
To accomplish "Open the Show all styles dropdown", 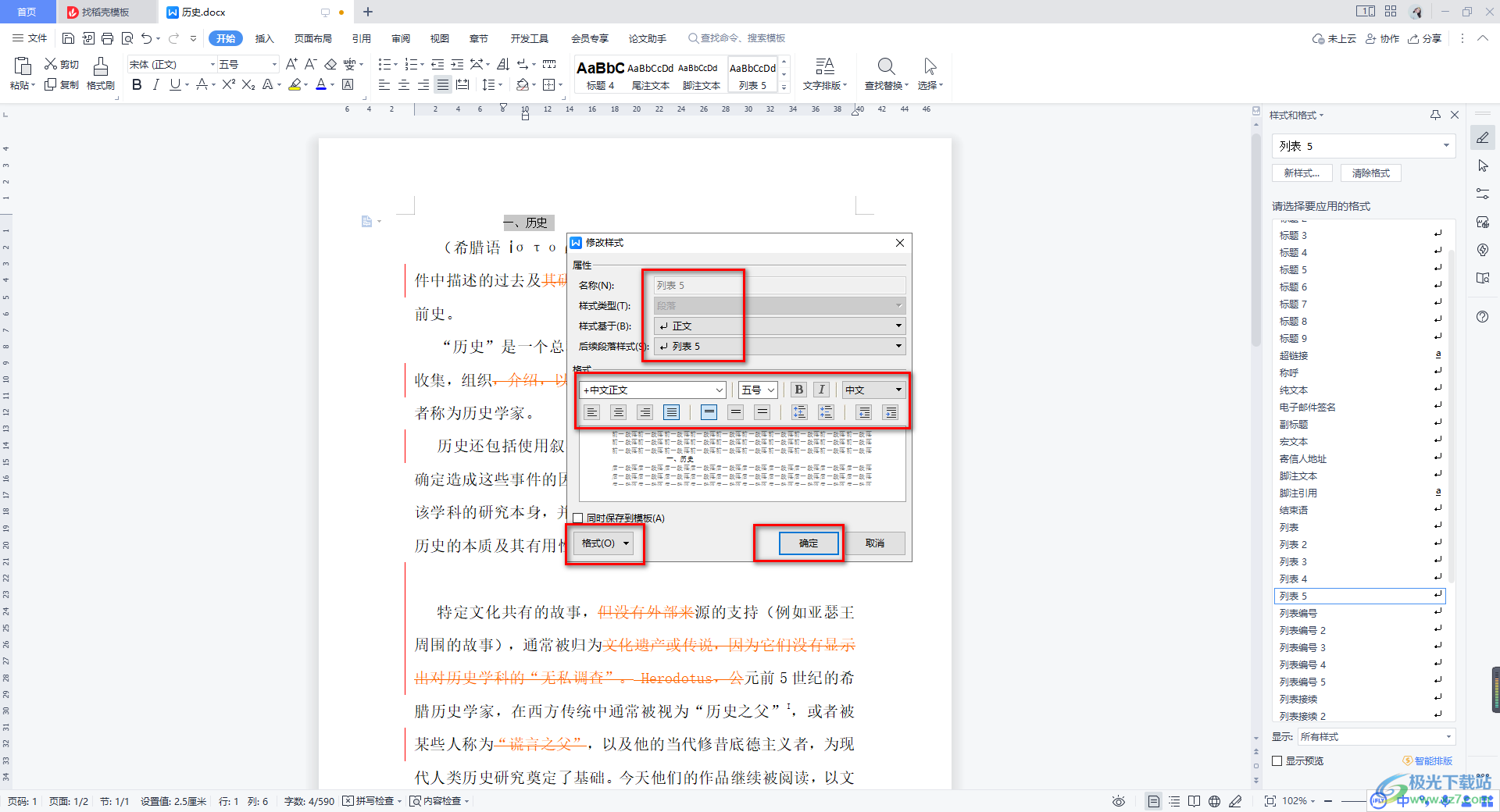I will coord(1376,736).
